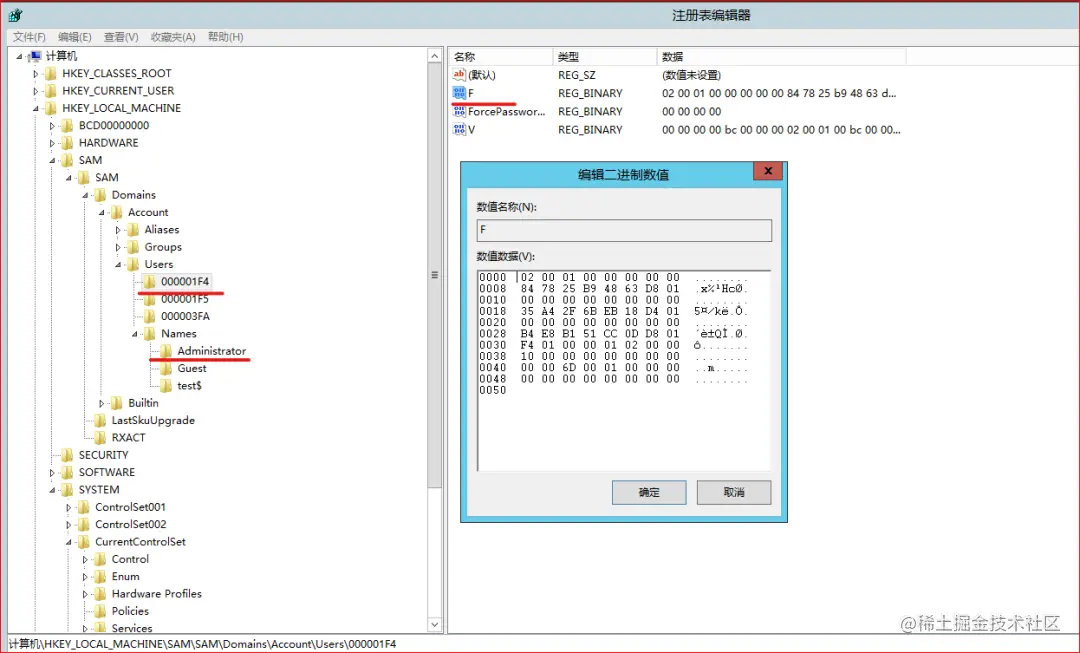Screen dimensions: 1080x653
Task: Expand the SOFTWARE tree node
Action: tap(52, 473)
